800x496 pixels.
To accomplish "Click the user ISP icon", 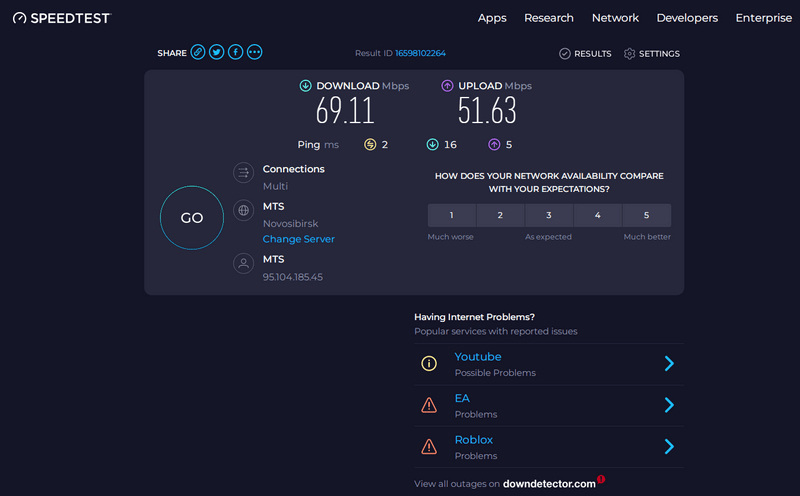I will [242, 263].
